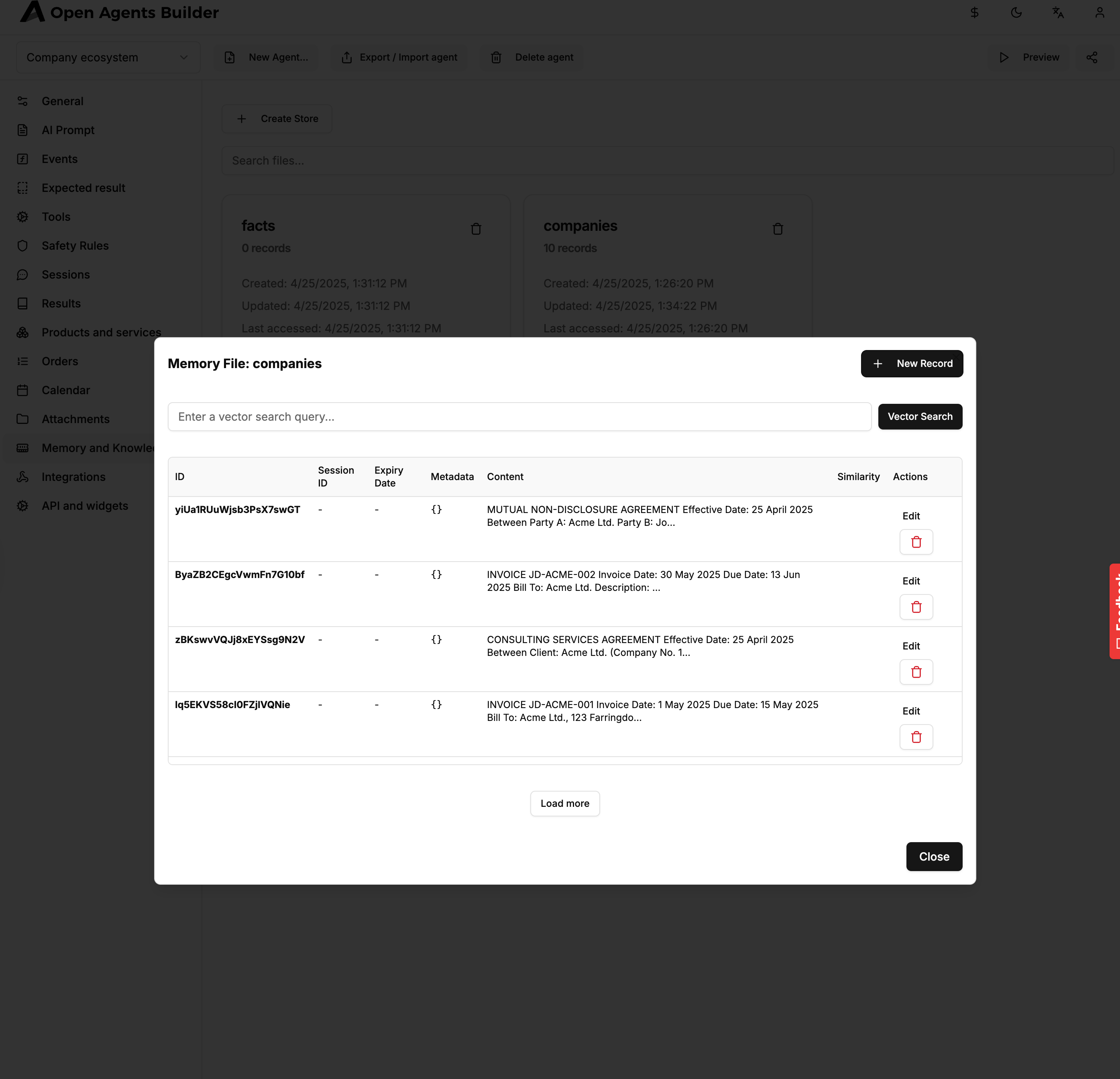This screenshot has width=1120, height=1079.
Task: Click the Results book icon
Action: (x=23, y=303)
